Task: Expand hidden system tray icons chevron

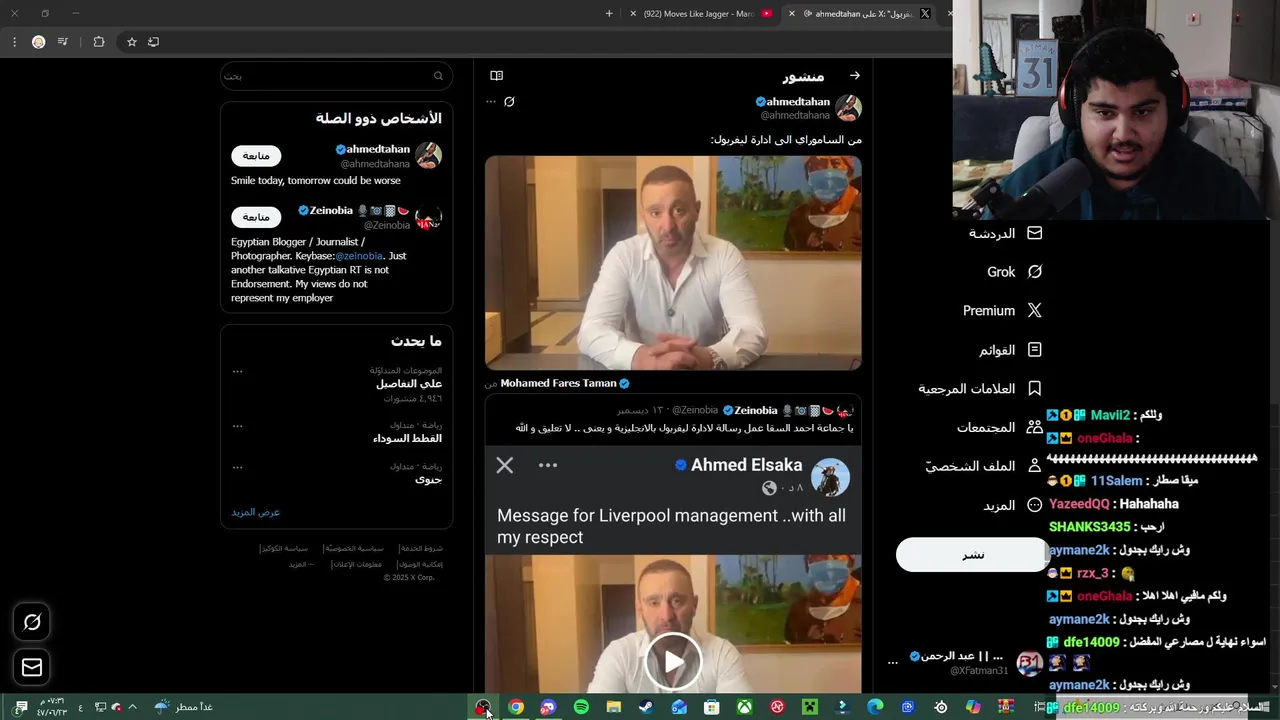Action: (x=132, y=707)
